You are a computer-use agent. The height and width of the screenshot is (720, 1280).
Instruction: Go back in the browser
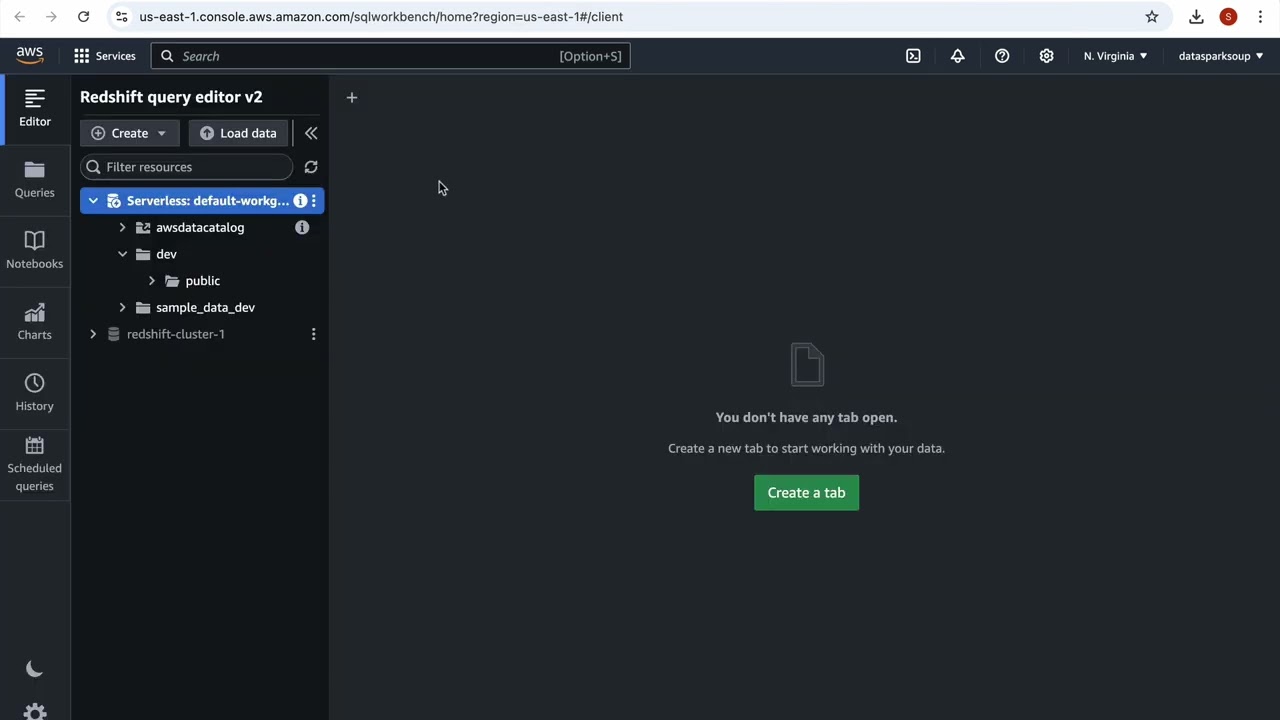click(x=19, y=16)
